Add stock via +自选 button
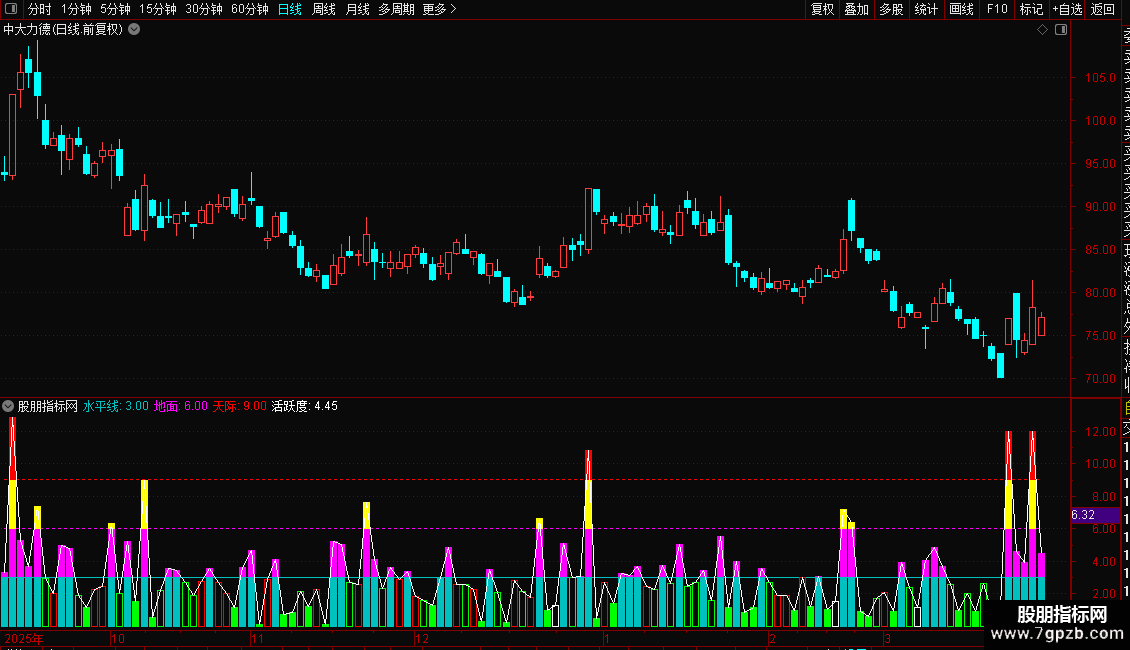Image resolution: width=1130 pixels, height=650 pixels. (x=1067, y=9)
